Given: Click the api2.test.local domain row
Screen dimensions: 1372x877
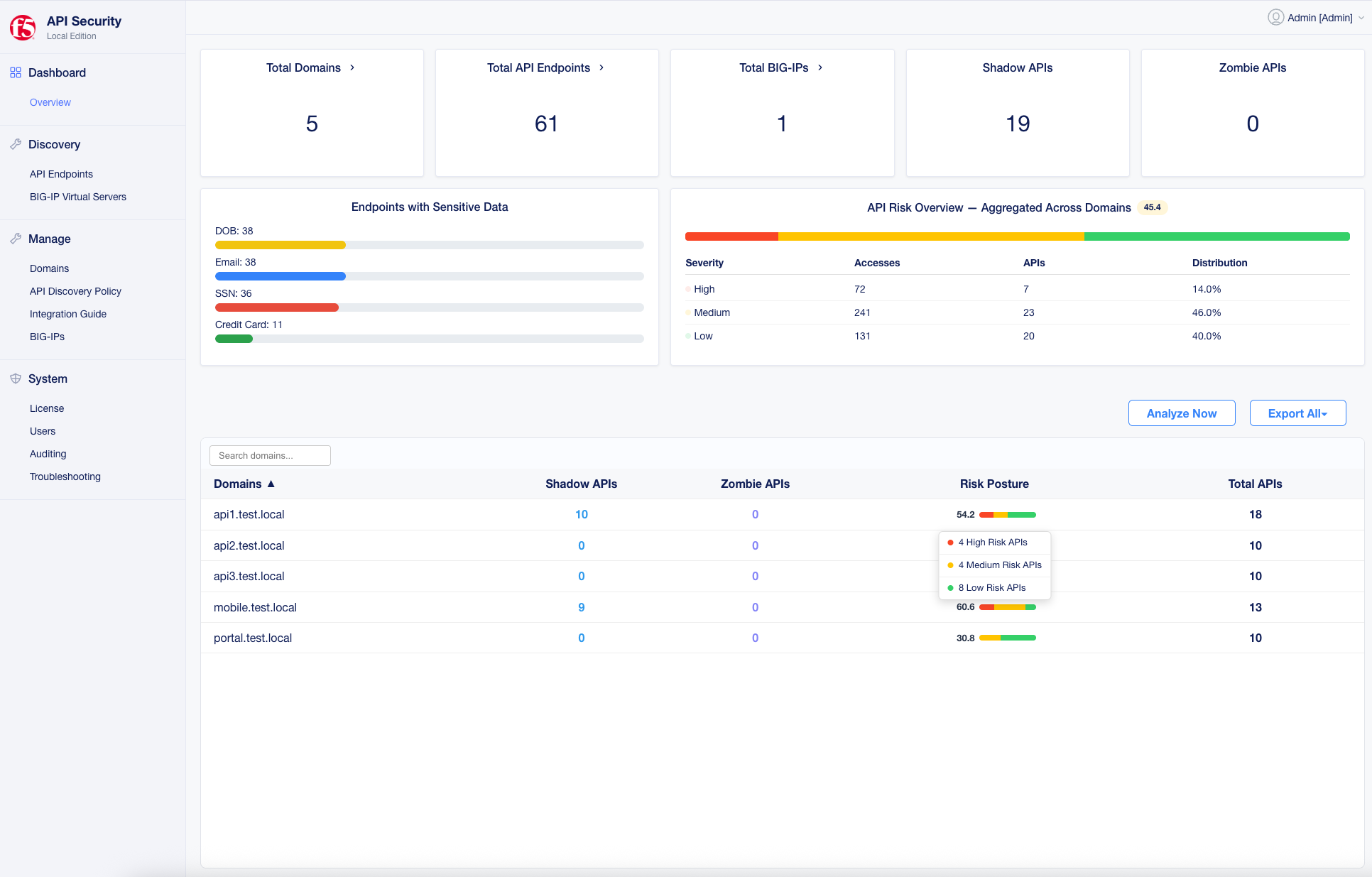Looking at the screenshot, I should click(782, 545).
